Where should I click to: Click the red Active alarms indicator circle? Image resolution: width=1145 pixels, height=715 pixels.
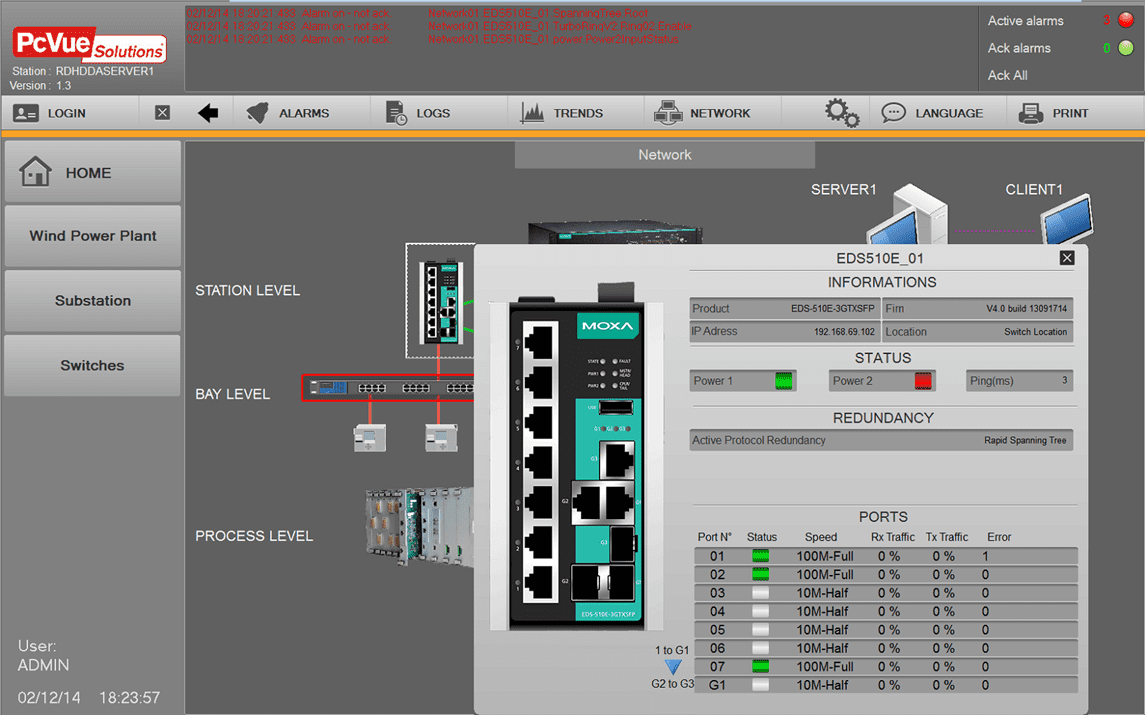[1125, 20]
